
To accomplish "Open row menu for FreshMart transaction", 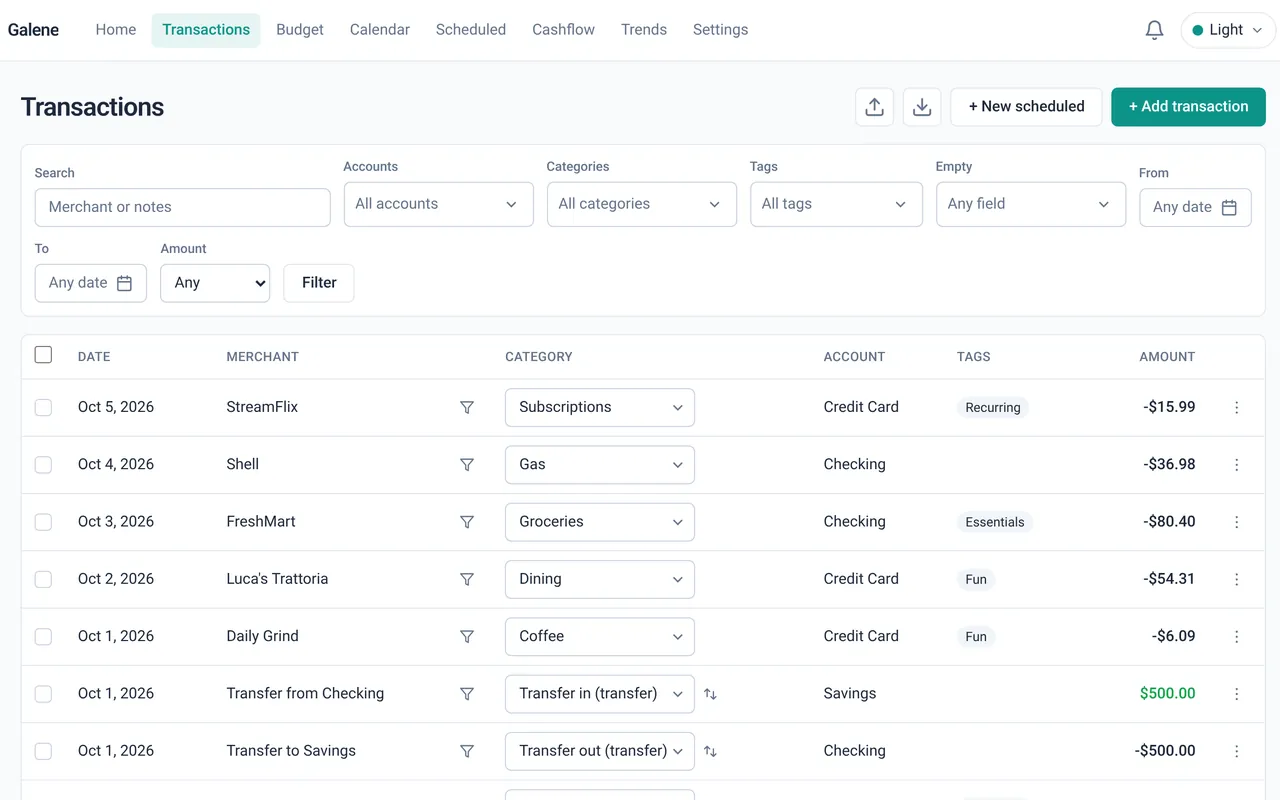I will tap(1237, 522).
